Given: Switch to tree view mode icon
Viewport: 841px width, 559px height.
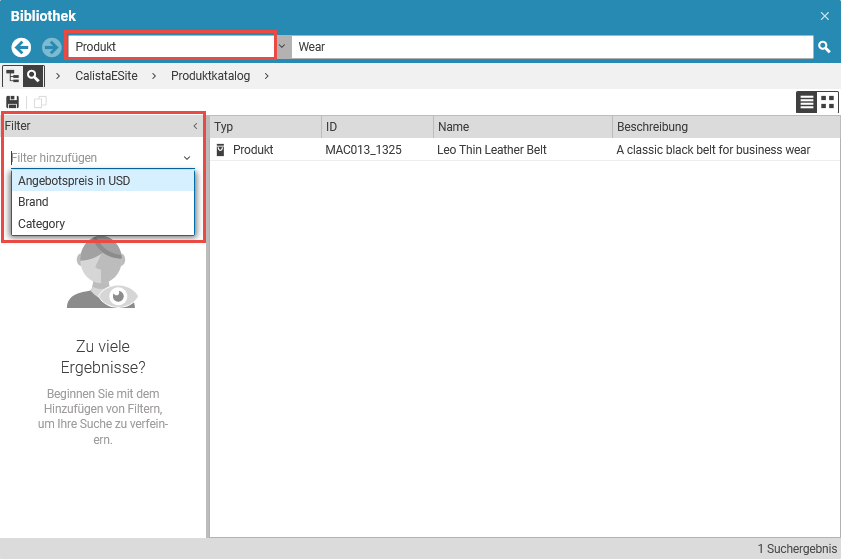Looking at the screenshot, I should [13, 76].
